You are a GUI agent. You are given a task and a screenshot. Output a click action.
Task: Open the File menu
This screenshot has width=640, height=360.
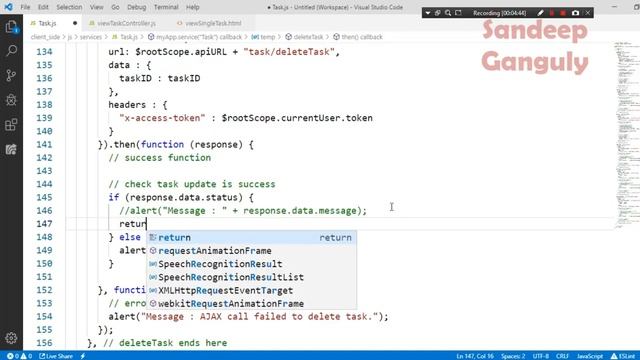tap(25, 7)
